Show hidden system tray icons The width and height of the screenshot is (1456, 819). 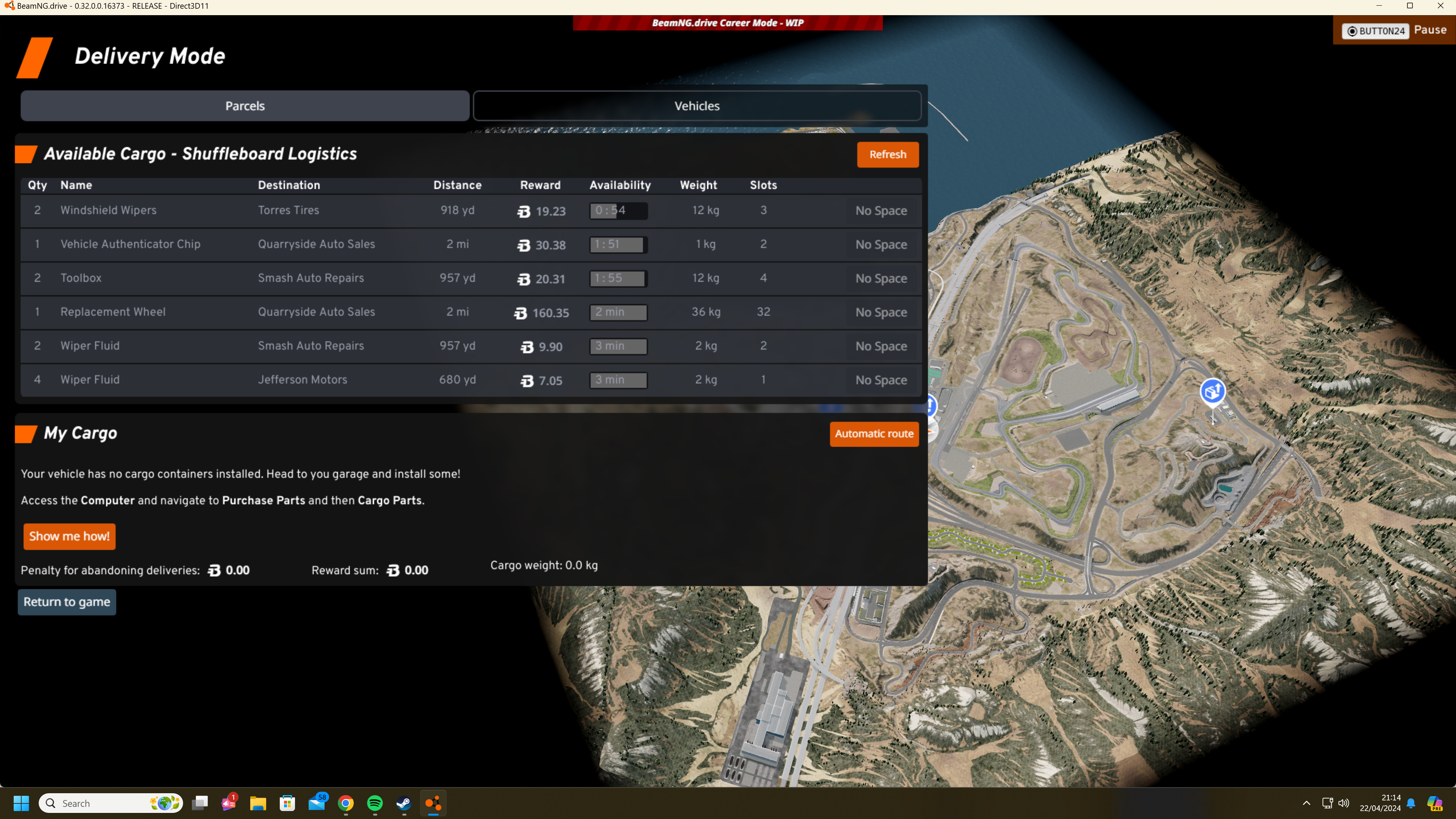1306,803
